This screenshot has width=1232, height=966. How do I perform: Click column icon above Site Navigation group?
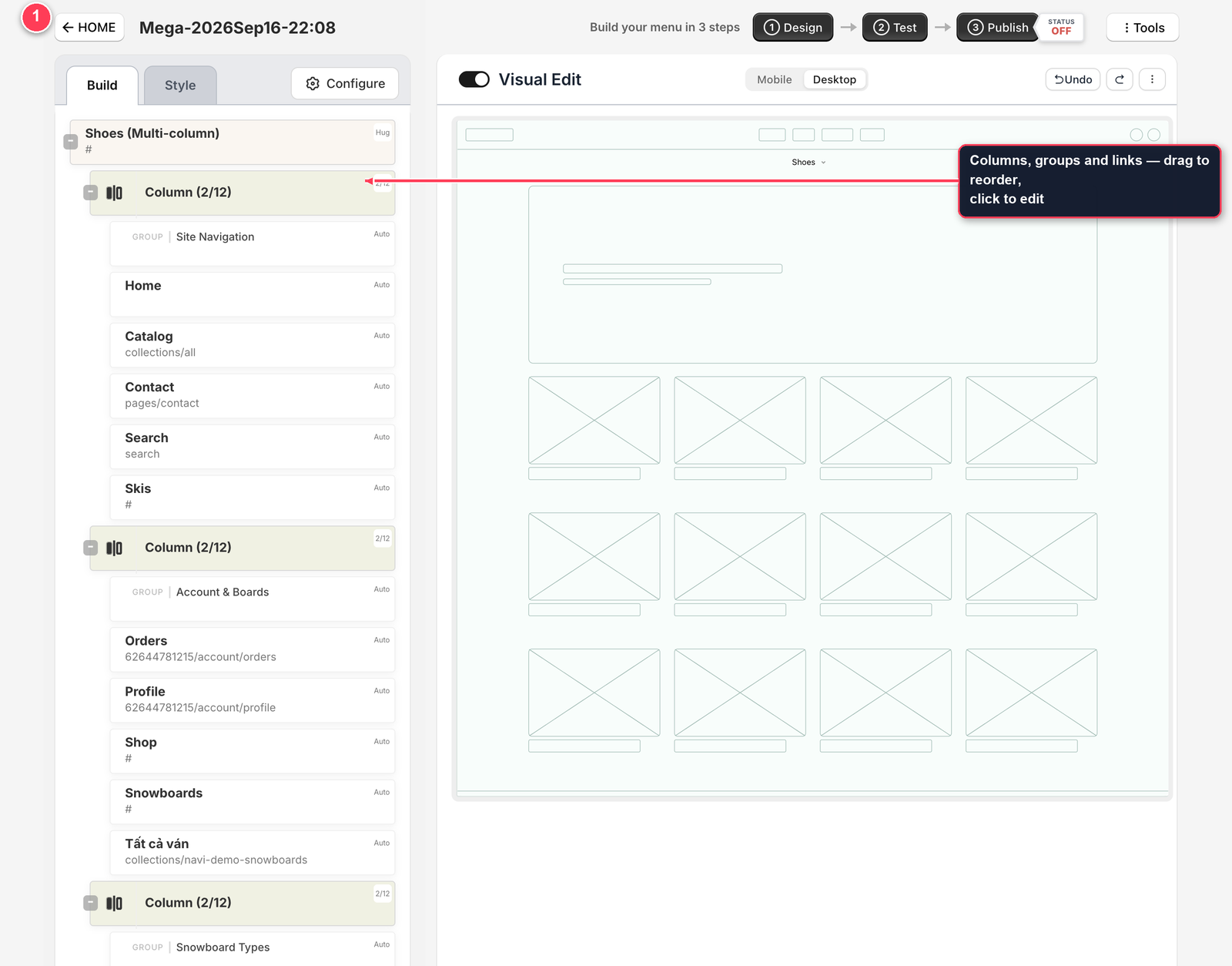point(114,193)
